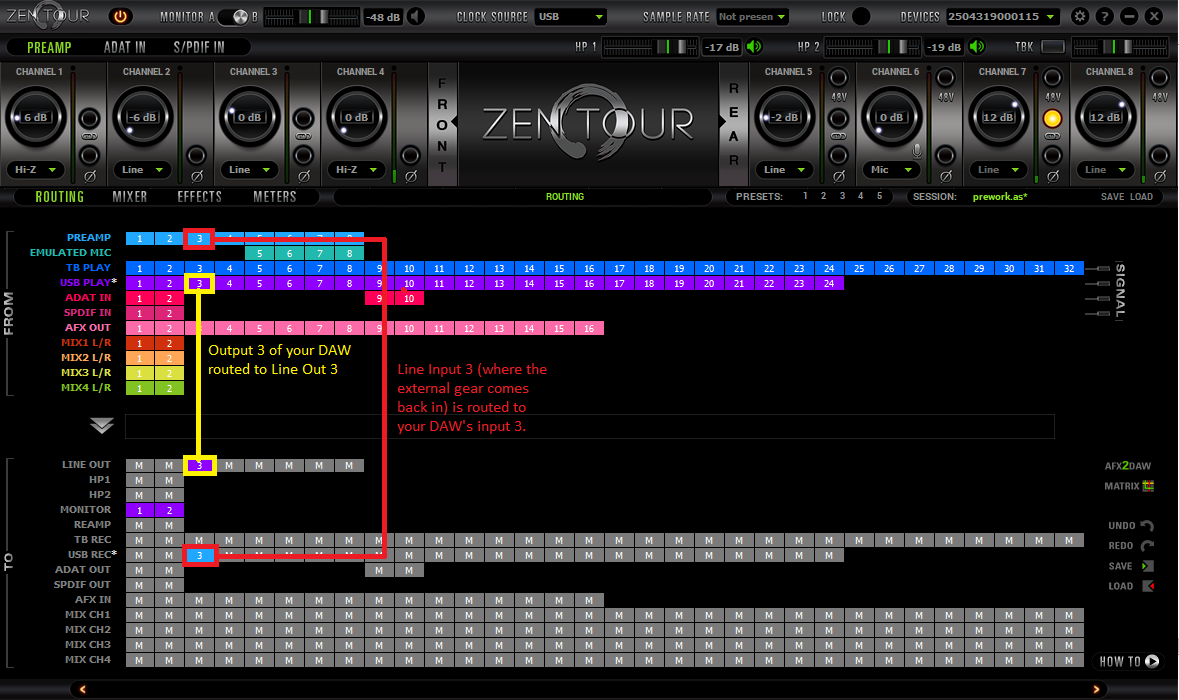This screenshot has width=1179, height=700.
Task: Open the Clock Source USB dropdown
Action: pos(571,17)
